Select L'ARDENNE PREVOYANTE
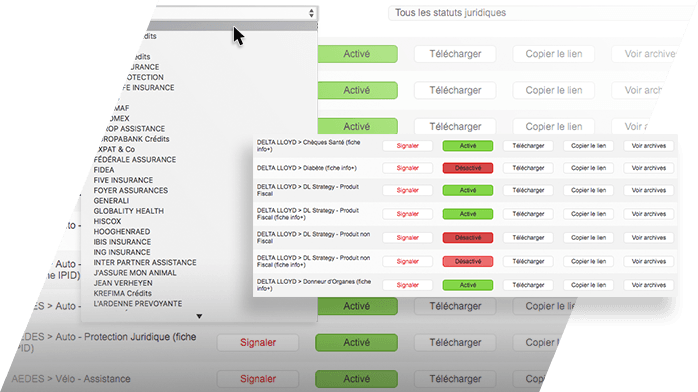The image size is (698, 392). [138, 303]
